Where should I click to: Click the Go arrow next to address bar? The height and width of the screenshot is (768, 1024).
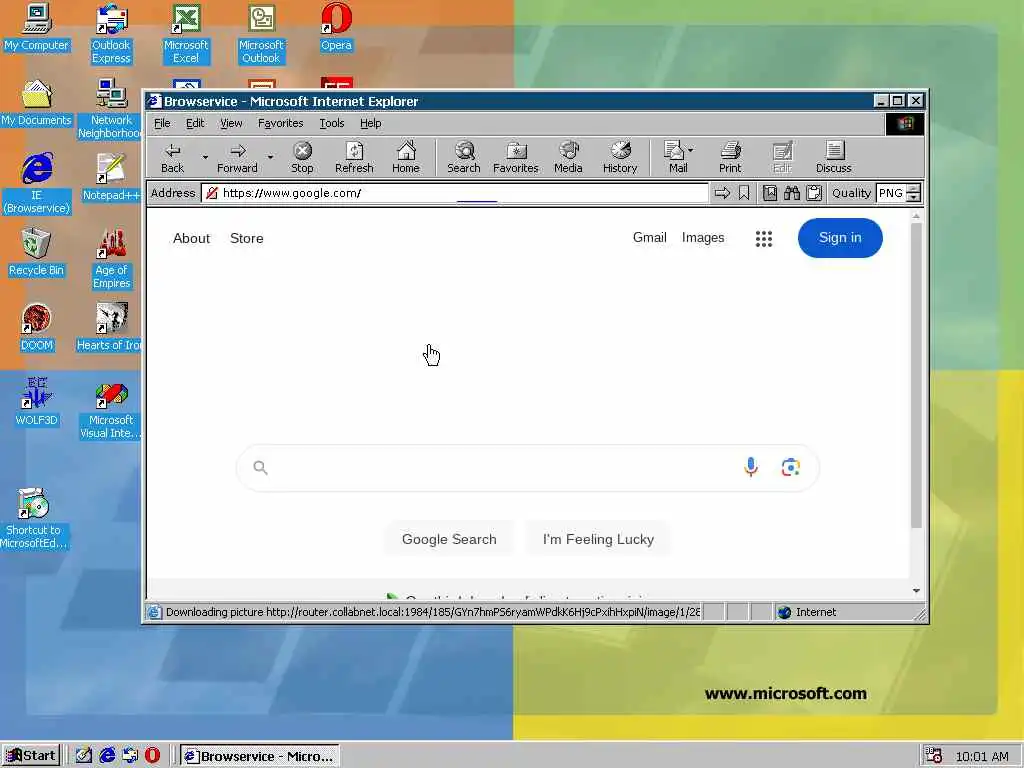(722, 193)
